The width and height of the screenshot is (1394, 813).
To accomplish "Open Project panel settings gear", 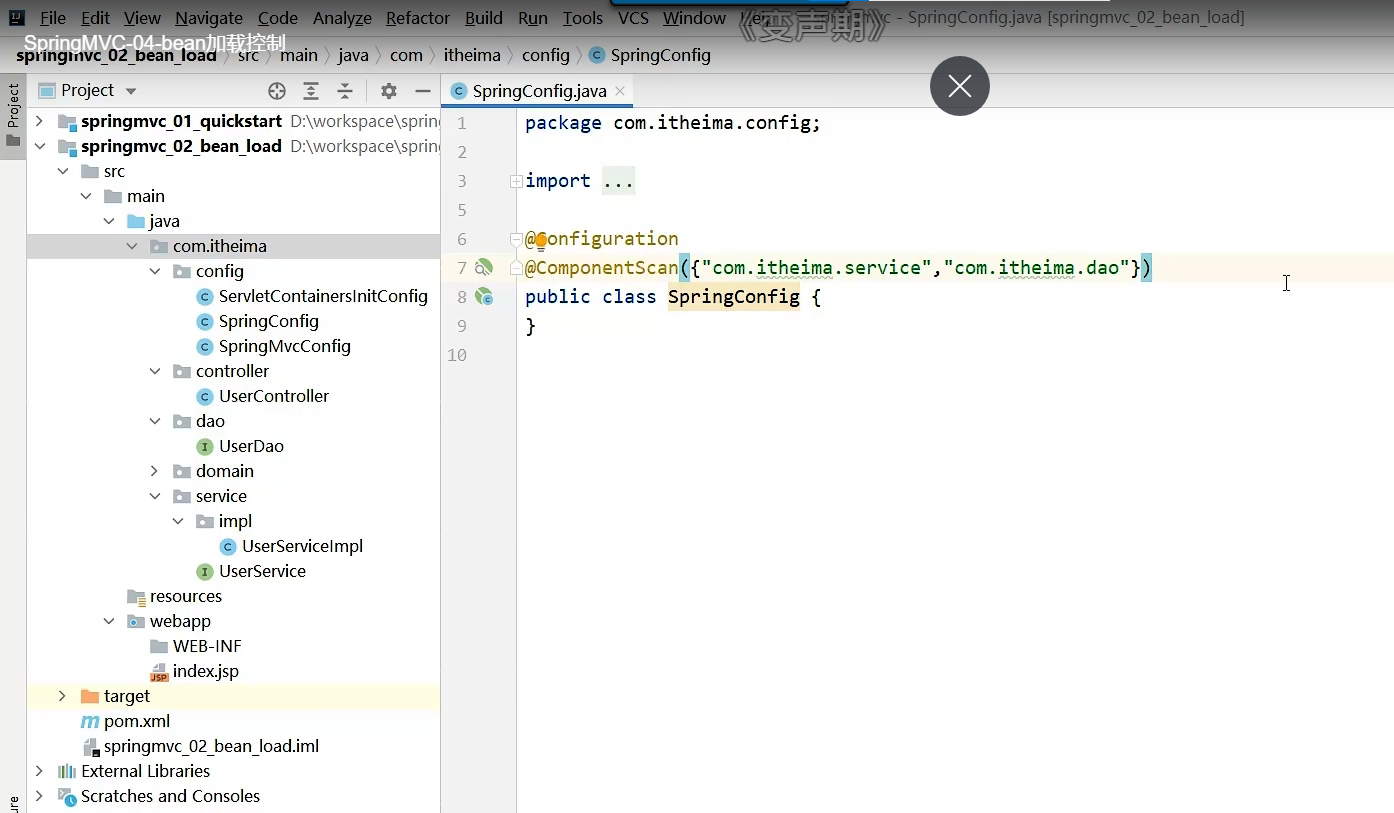I will coord(389,91).
